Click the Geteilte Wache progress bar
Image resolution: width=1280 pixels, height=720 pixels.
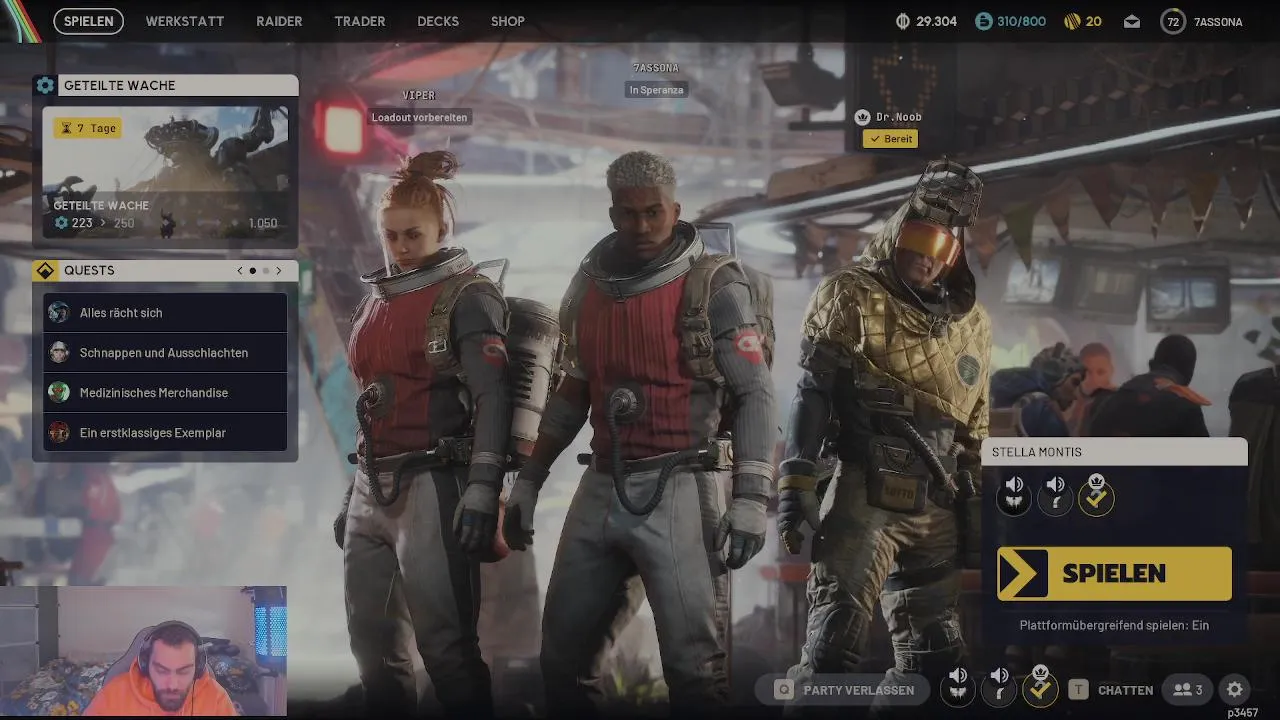165,223
